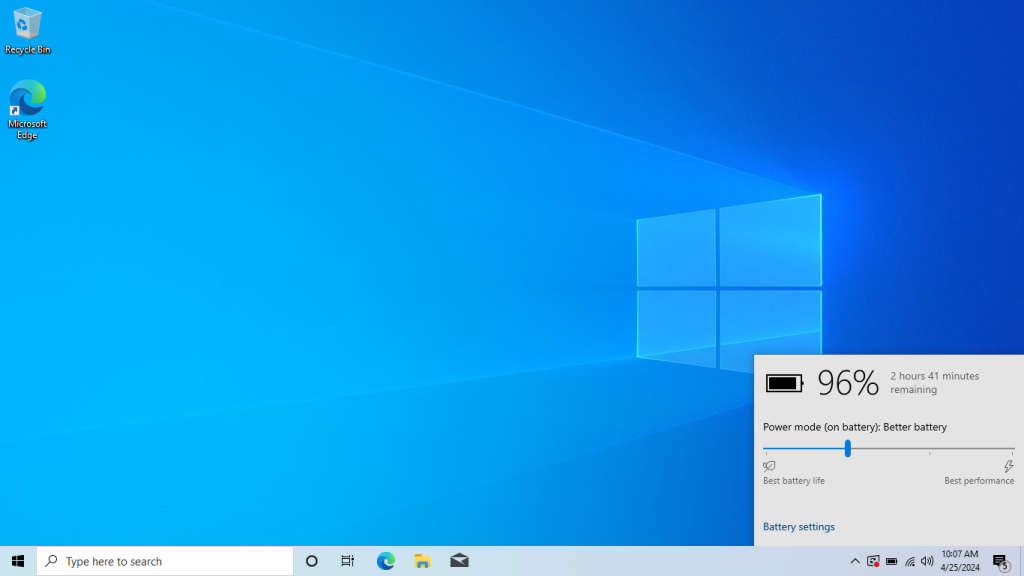Screen dimensions: 1024x576
Task: Click the speaker volume icon
Action: click(x=926, y=561)
